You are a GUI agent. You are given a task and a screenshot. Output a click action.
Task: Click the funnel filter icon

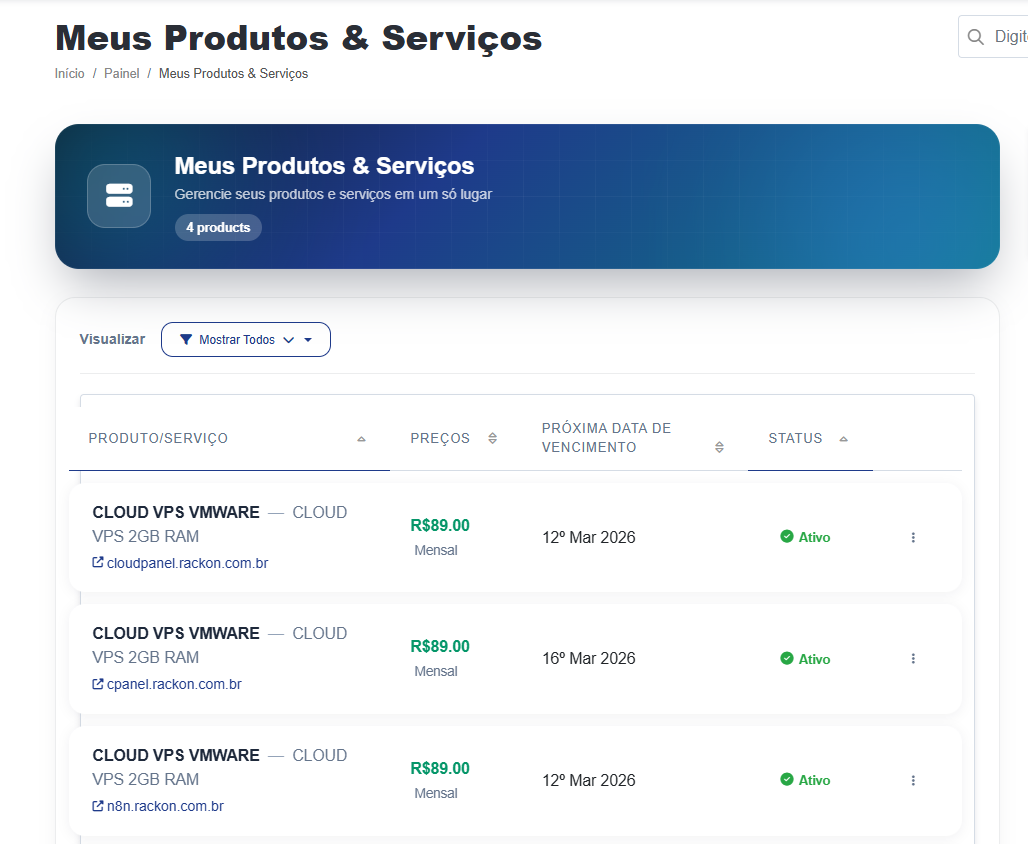[186, 340]
